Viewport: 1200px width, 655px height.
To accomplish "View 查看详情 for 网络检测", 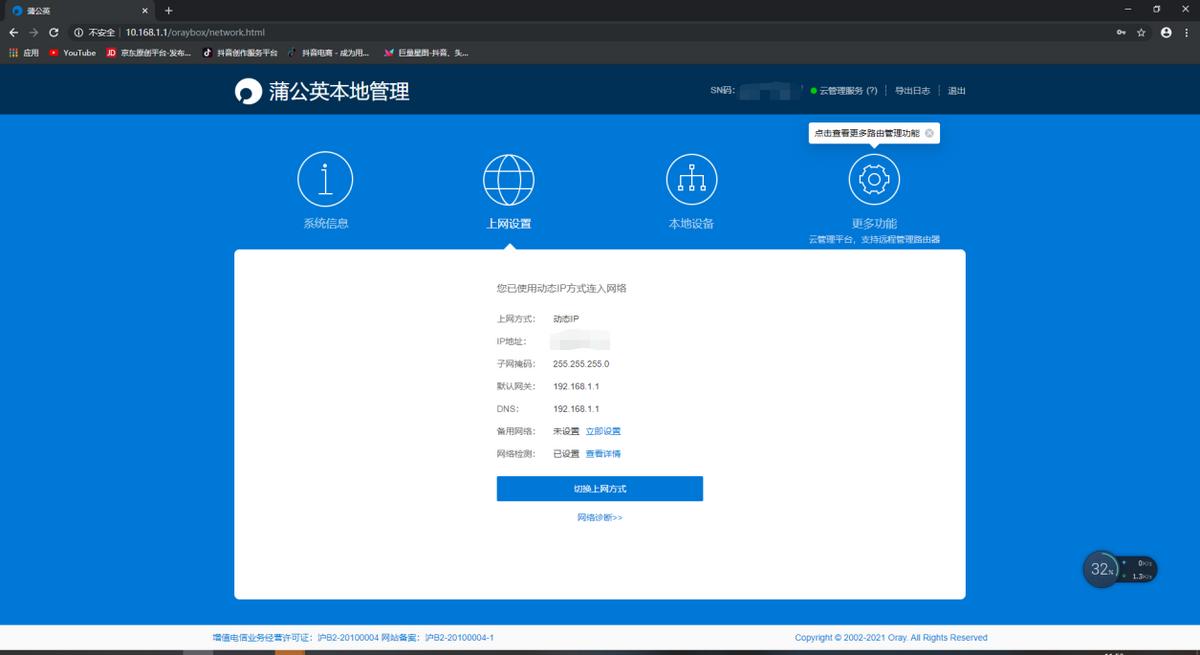I will click(603, 453).
